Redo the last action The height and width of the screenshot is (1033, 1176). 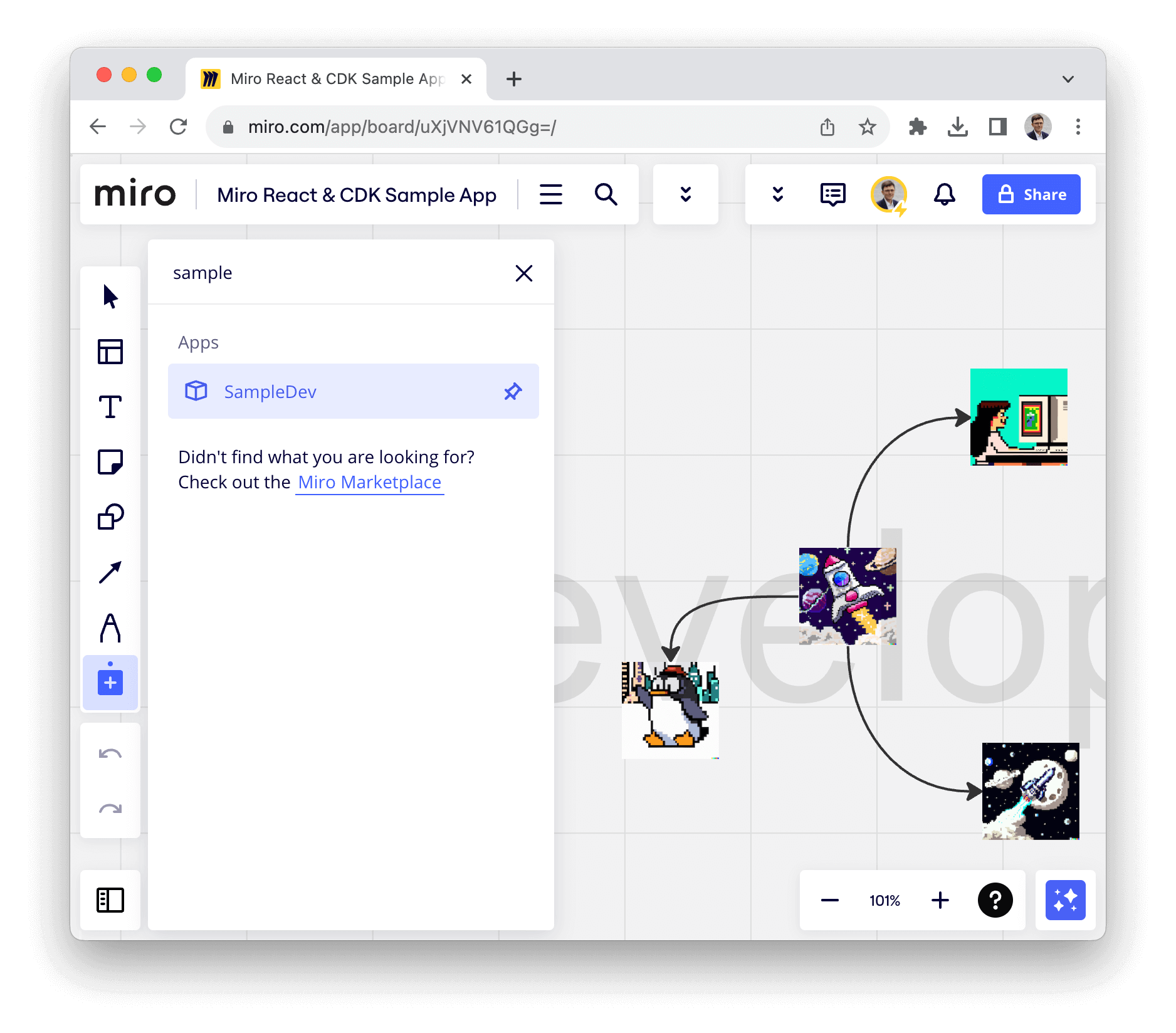110,808
